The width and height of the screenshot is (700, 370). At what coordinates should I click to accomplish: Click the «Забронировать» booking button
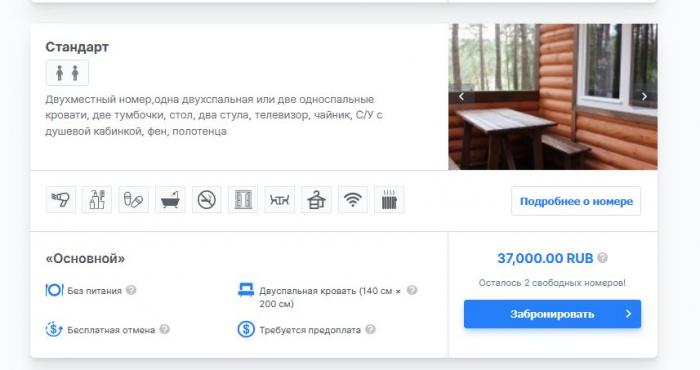552,314
